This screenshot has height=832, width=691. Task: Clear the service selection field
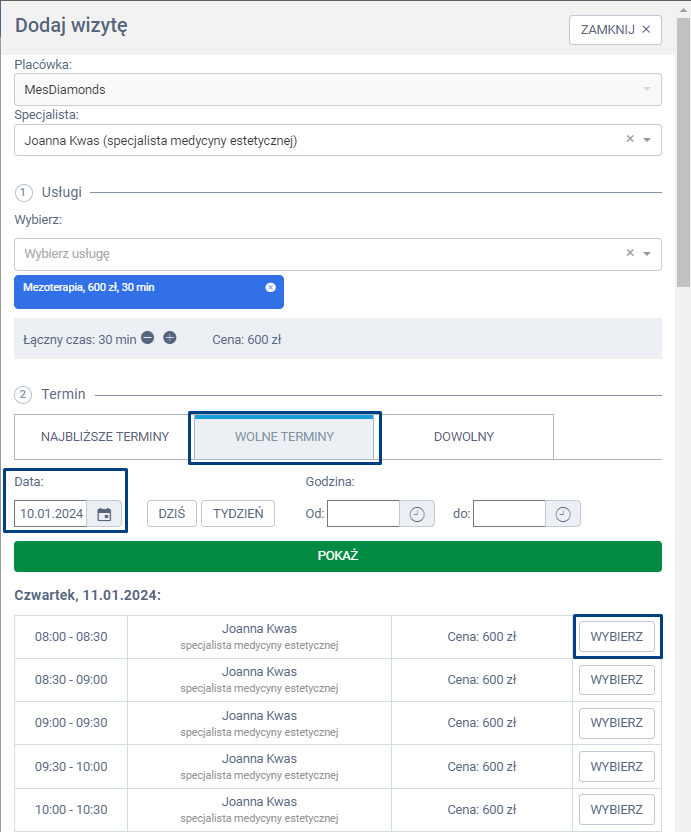pyautogui.click(x=630, y=253)
